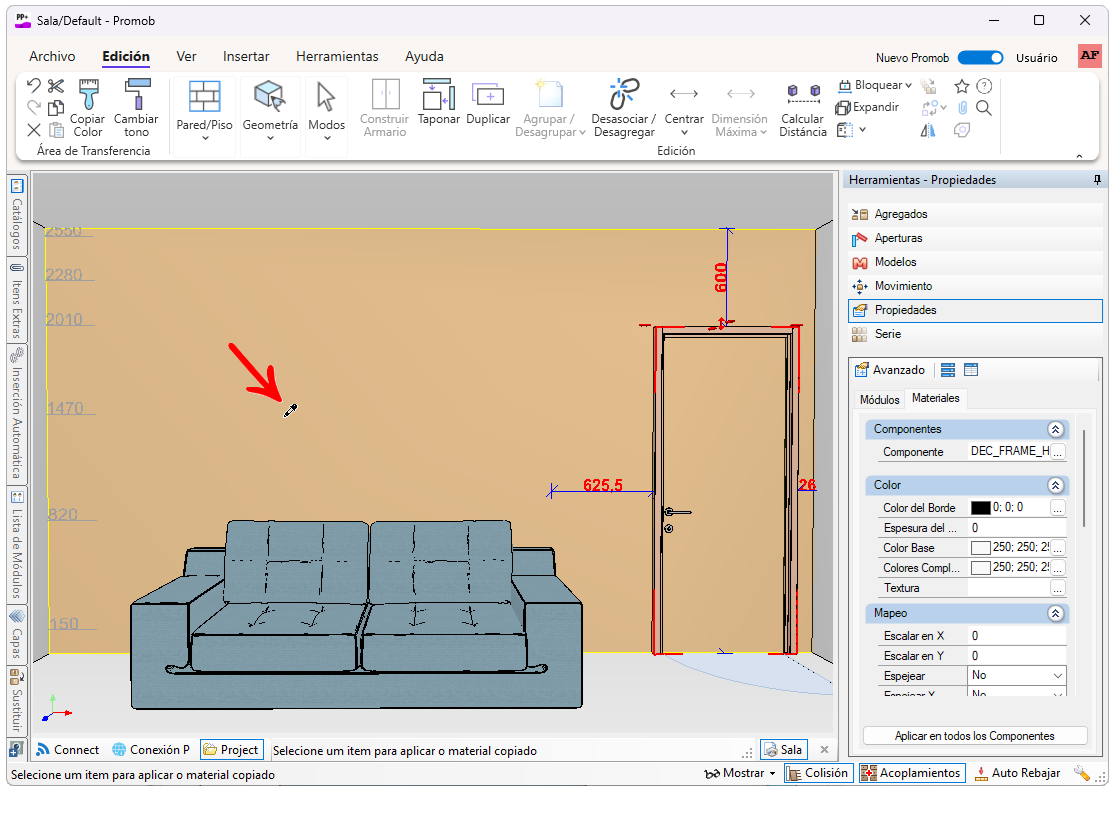Collapse the Componentes section
Image resolution: width=1116 pixels, height=830 pixels.
(x=1055, y=429)
